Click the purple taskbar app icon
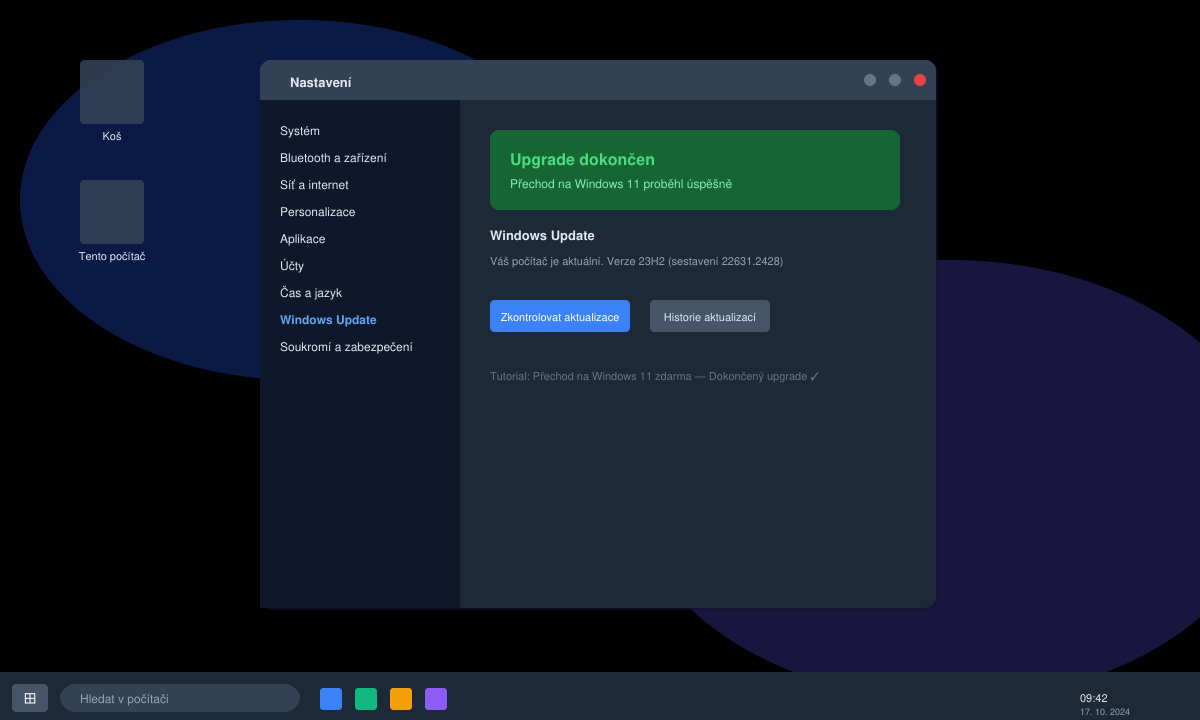This screenshot has width=1200, height=720. coord(436,699)
